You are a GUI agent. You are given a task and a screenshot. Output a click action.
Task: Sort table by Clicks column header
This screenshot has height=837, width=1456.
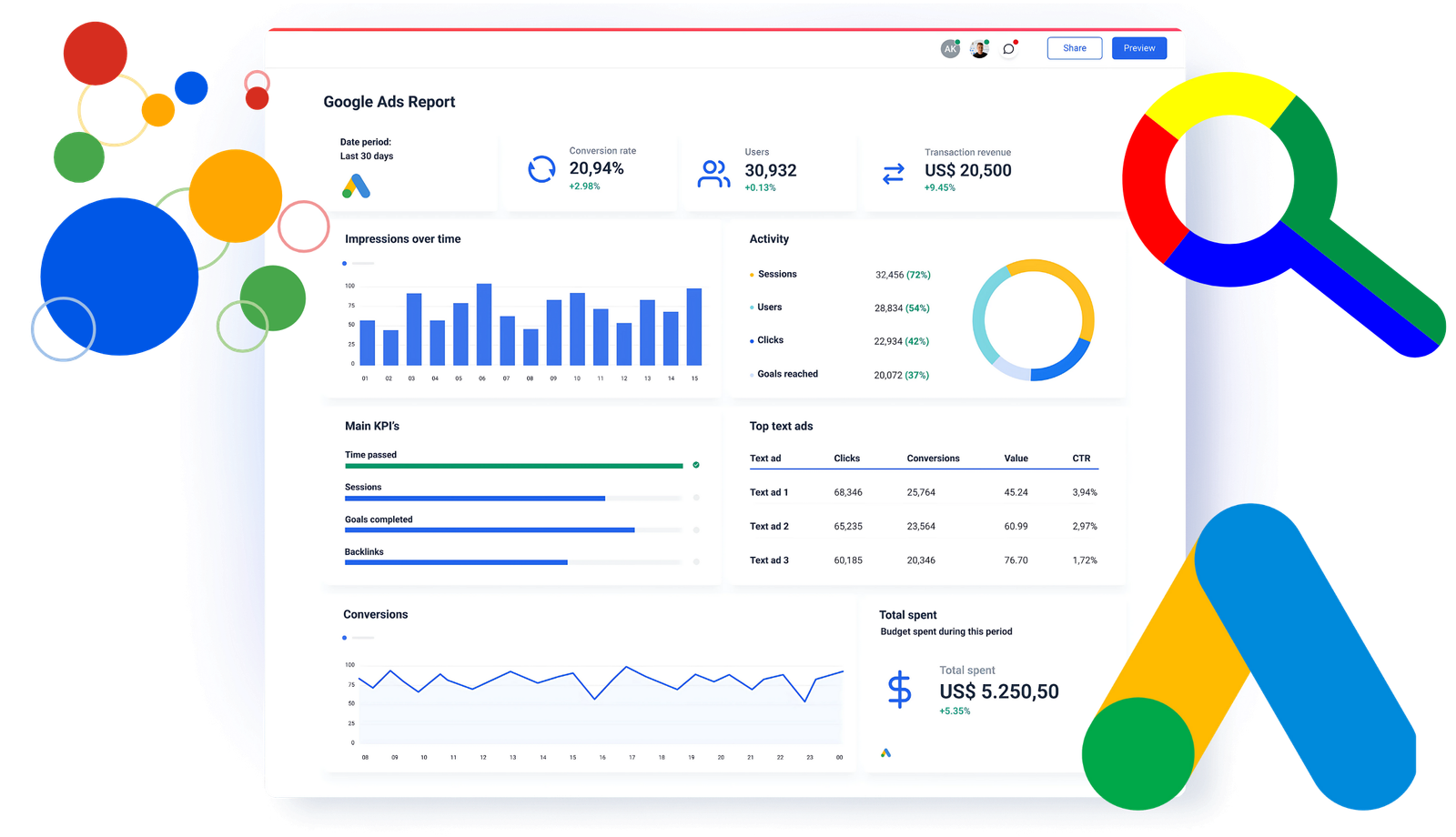(x=846, y=459)
